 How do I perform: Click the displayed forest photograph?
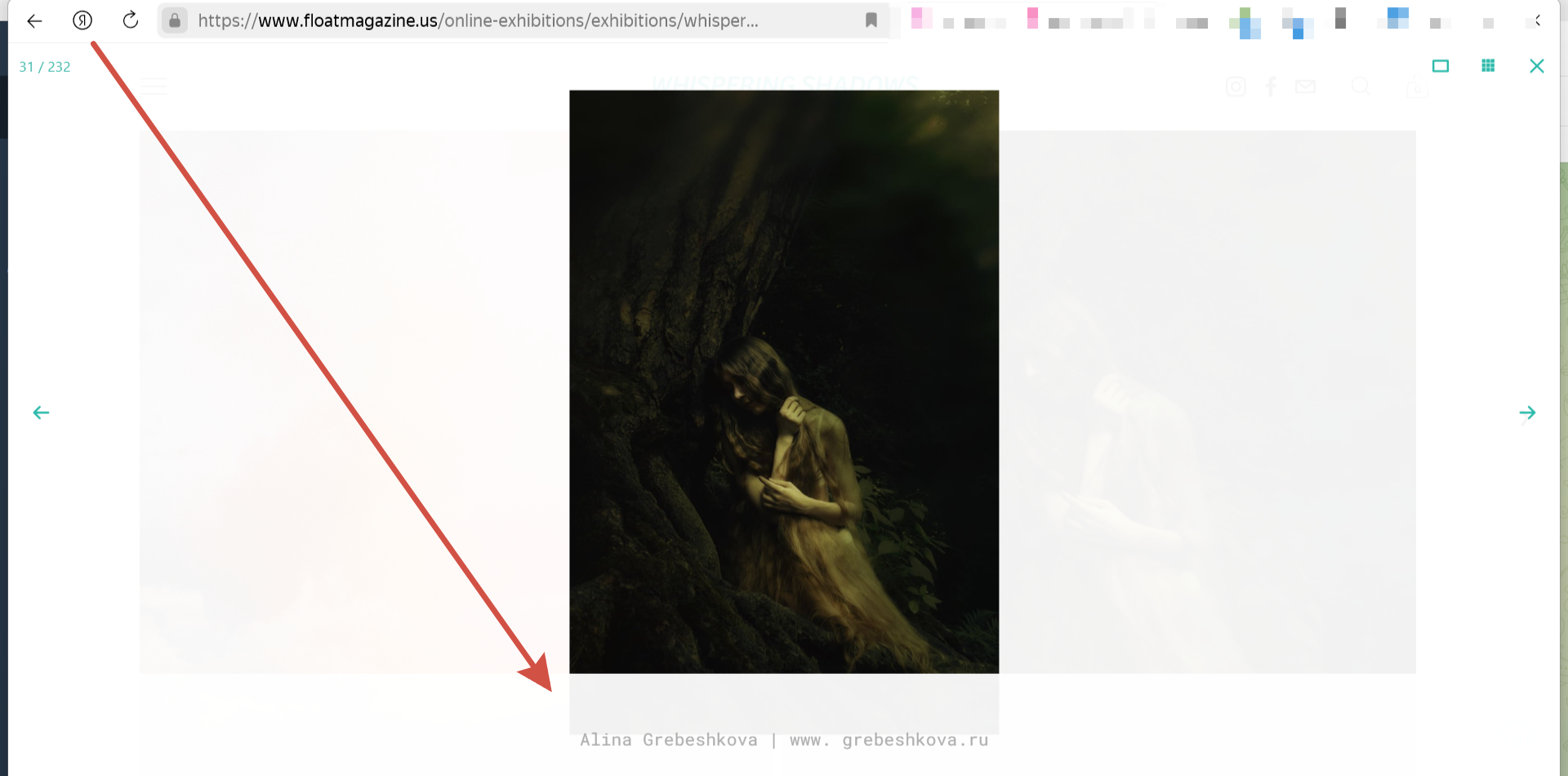(x=783, y=380)
